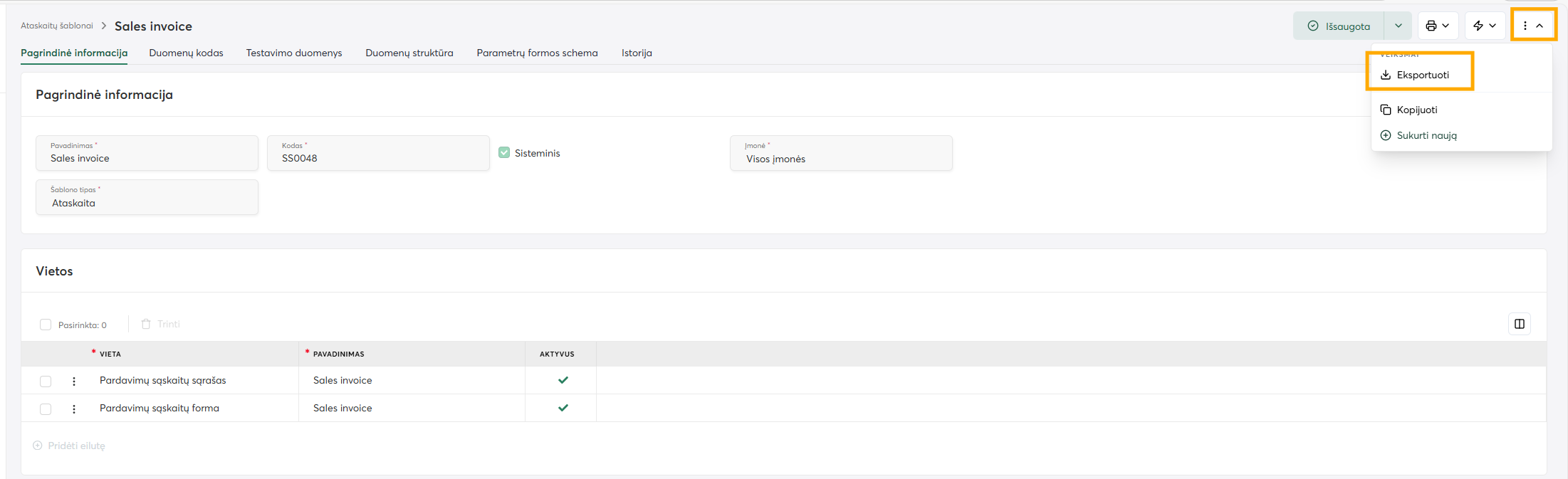Click the lightning bolt actions icon
1568x479 pixels.
pyautogui.click(x=1484, y=26)
